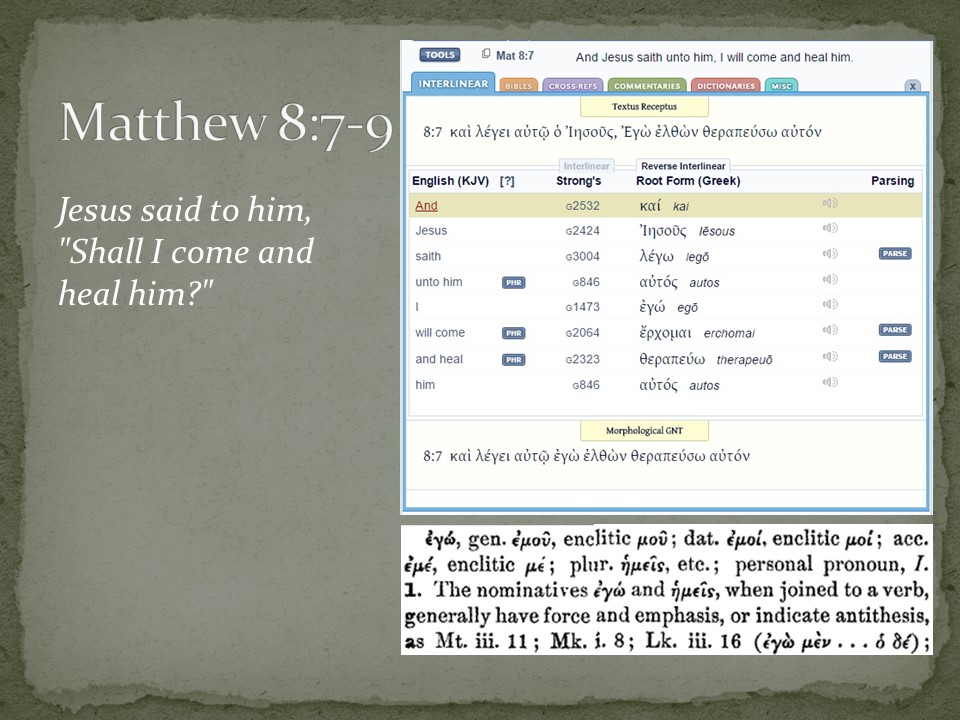Click the copy icon beside Mat 8:7
The image size is (960, 720).
[486, 55]
